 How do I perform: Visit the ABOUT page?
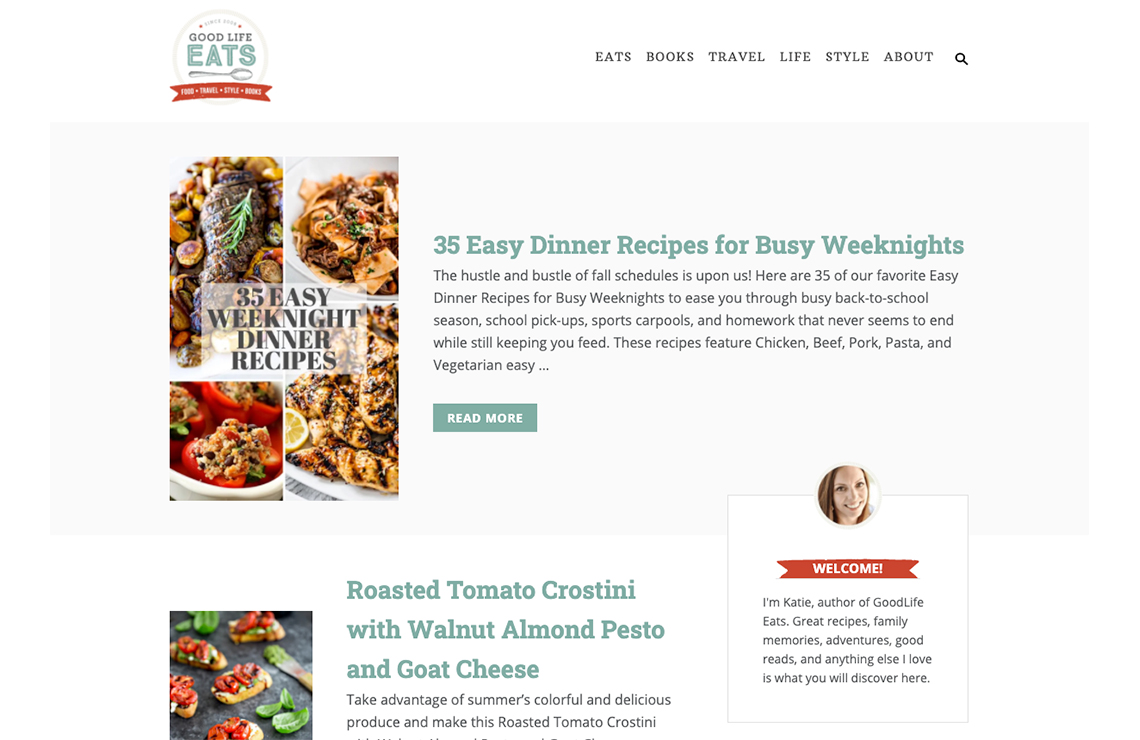[x=908, y=57]
